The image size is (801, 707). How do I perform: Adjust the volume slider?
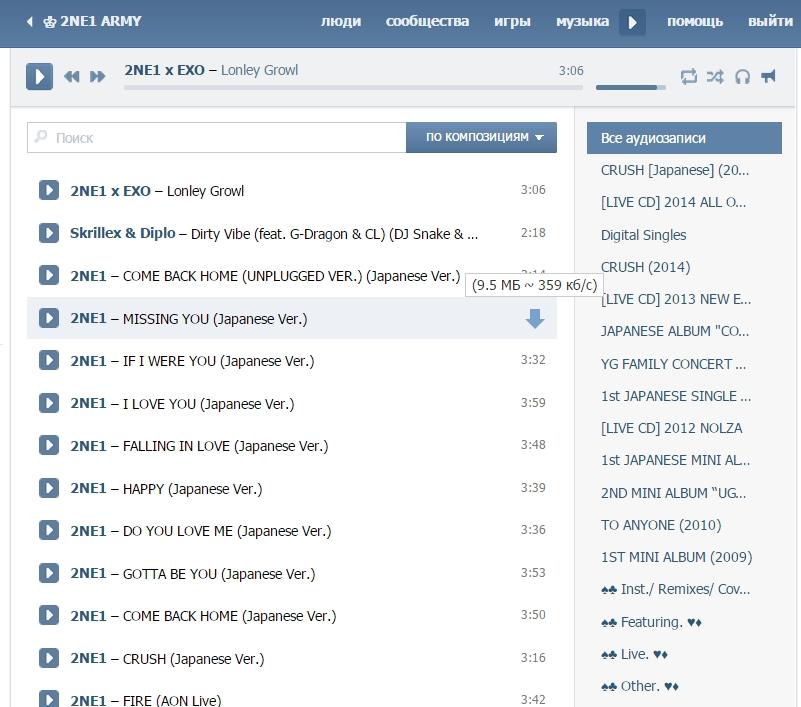tap(631, 87)
